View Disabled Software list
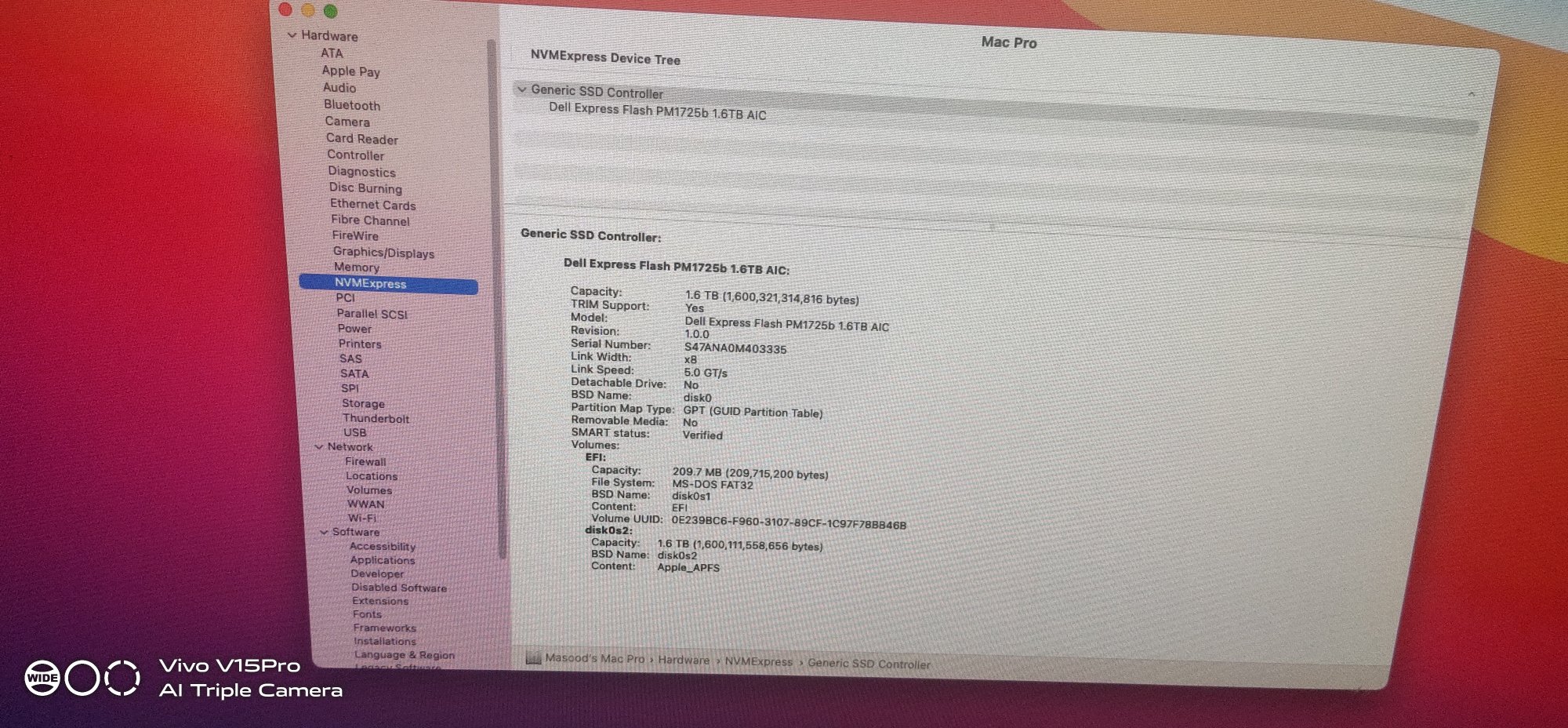 399,588
